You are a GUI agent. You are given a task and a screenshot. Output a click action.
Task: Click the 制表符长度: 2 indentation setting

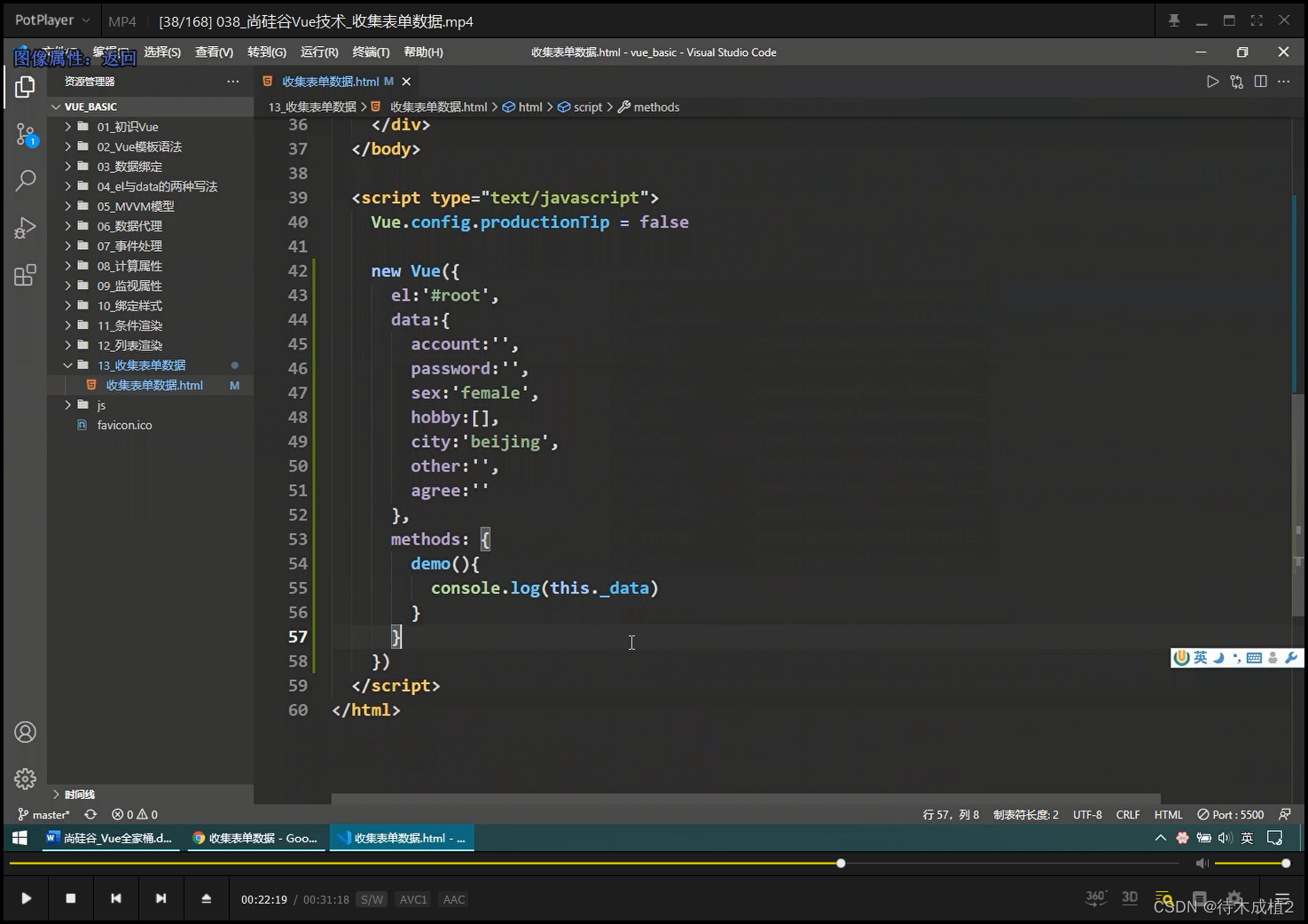(1026, 814)
